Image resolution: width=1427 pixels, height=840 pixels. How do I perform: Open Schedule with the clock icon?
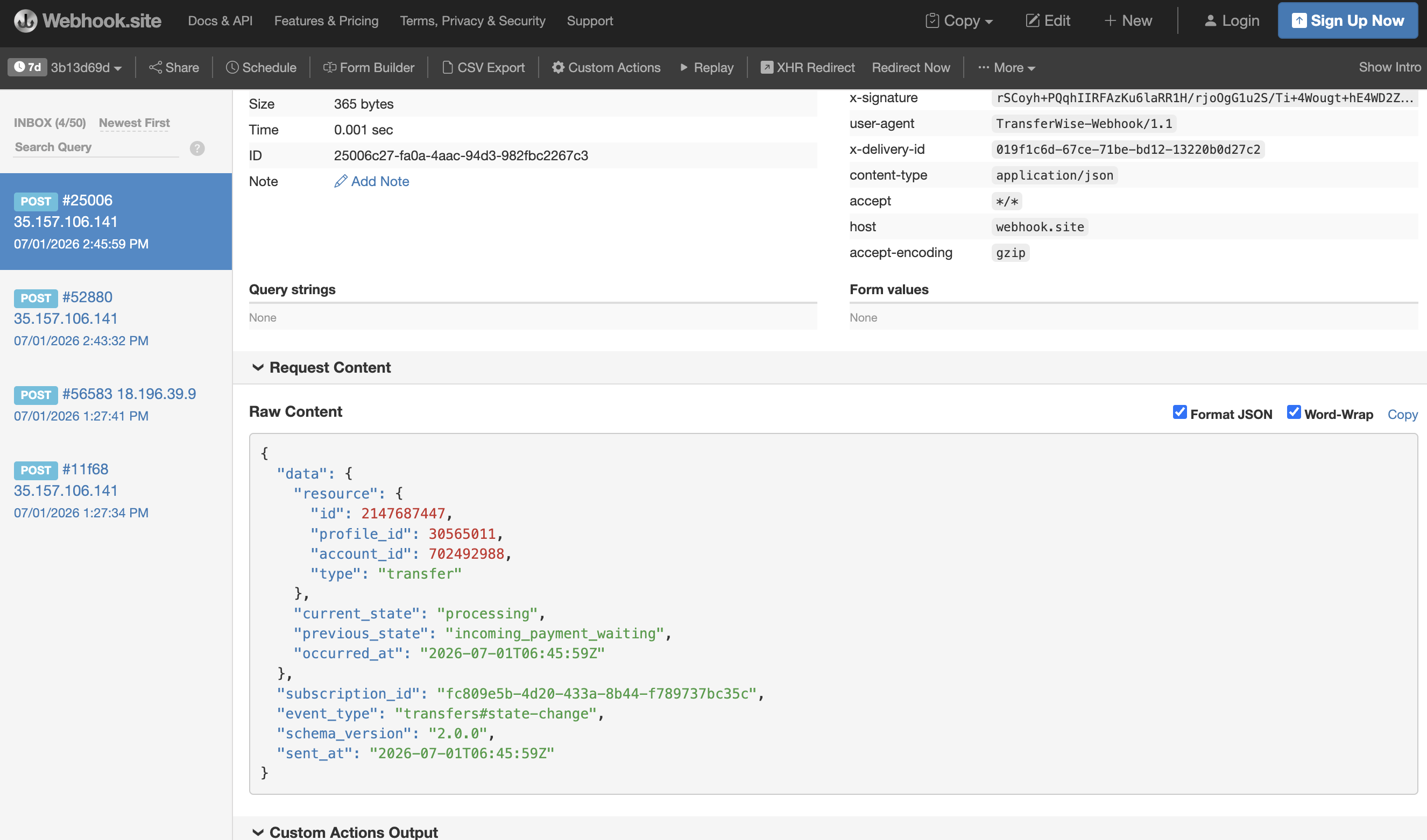pos(261,67)
